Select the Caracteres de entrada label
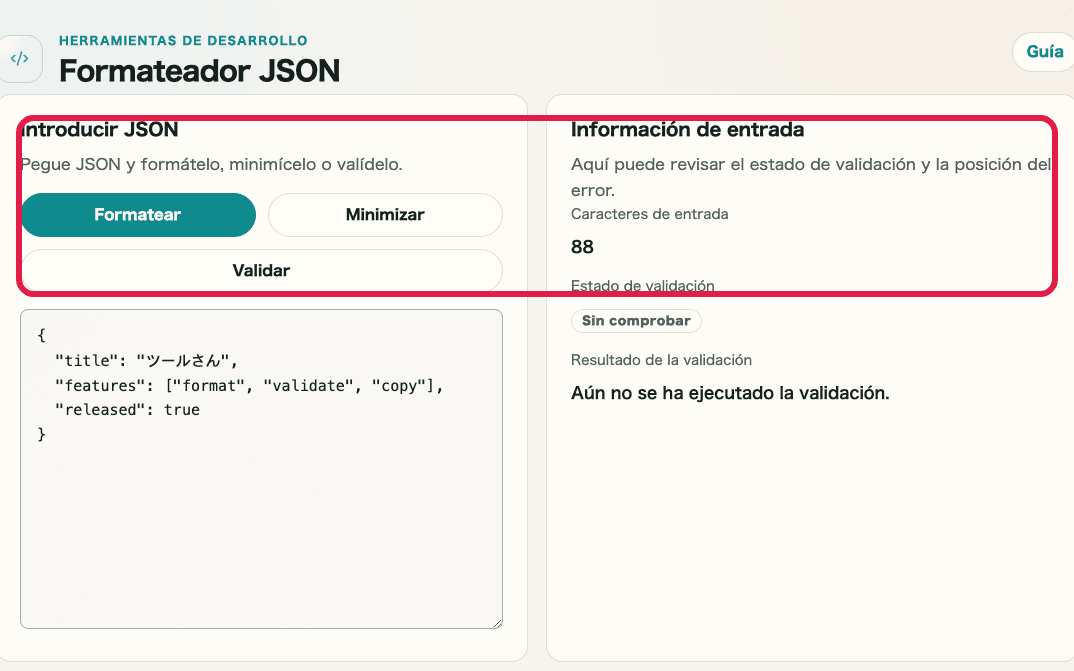 pyautogui.click(x=649, y=214)
